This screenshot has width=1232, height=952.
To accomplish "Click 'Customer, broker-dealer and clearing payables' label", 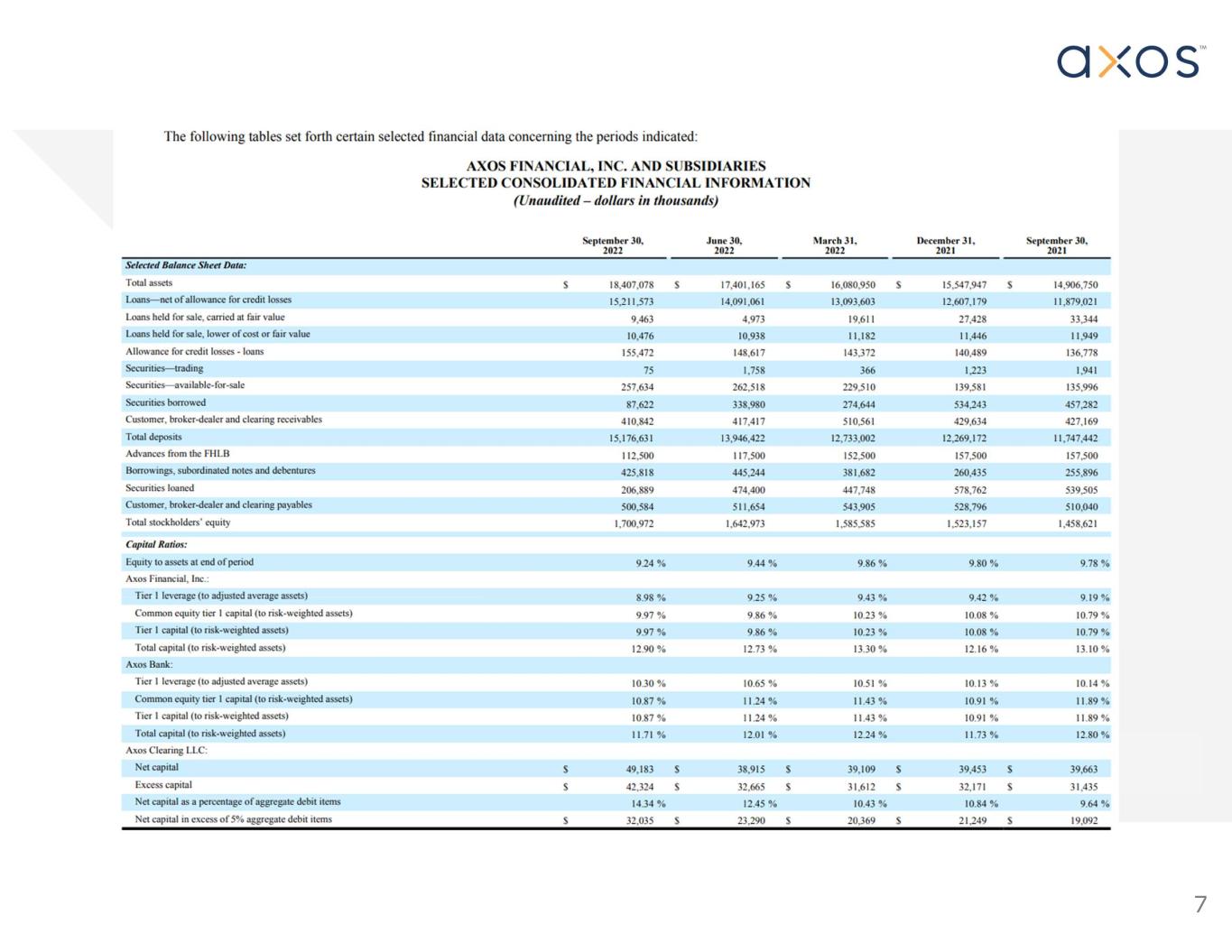I will (218, 505).
